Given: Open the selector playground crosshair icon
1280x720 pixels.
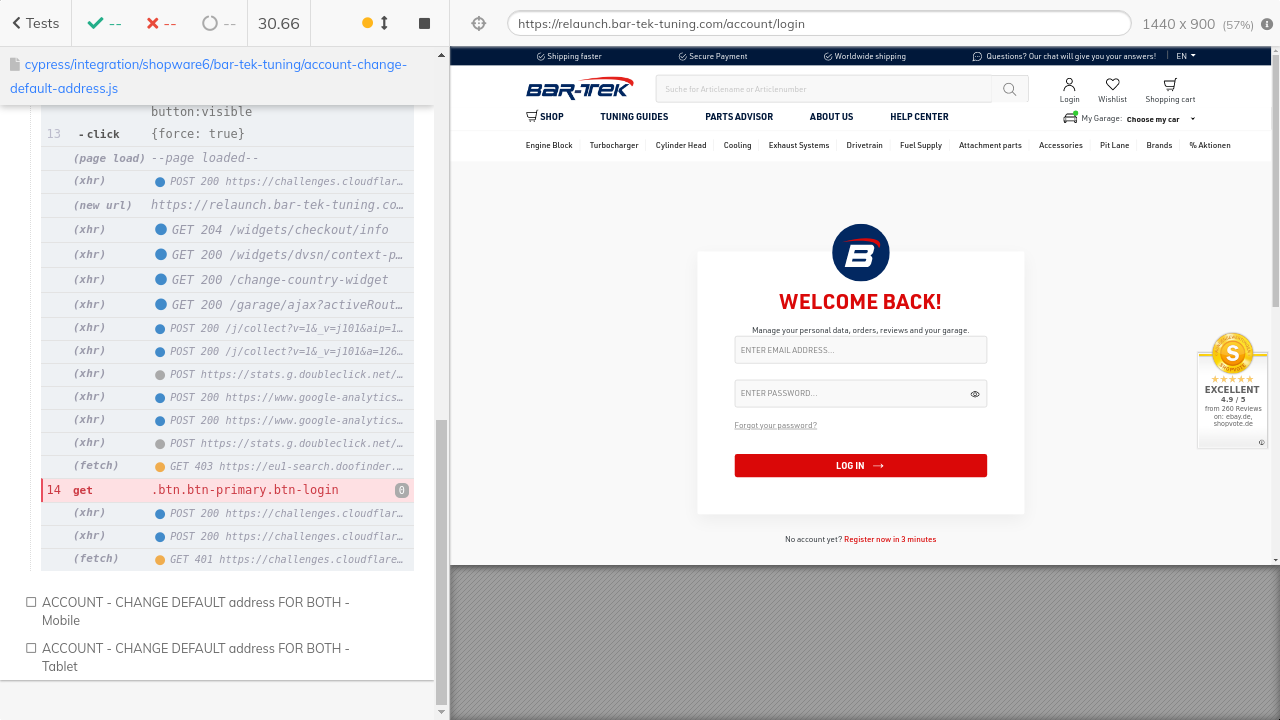Looking at the screenshot, I should [478, 24].
